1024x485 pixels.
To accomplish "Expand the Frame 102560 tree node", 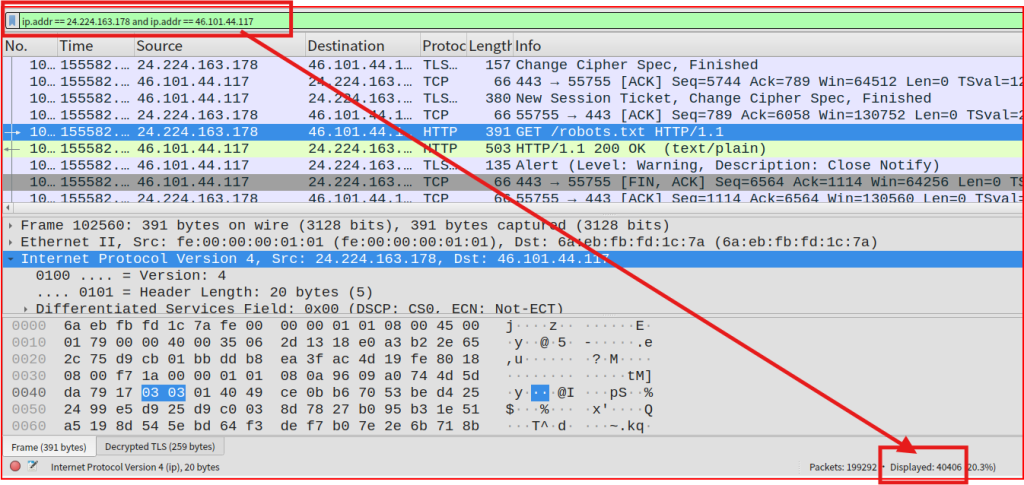I will pyautogui.click(x=11, y=225).
